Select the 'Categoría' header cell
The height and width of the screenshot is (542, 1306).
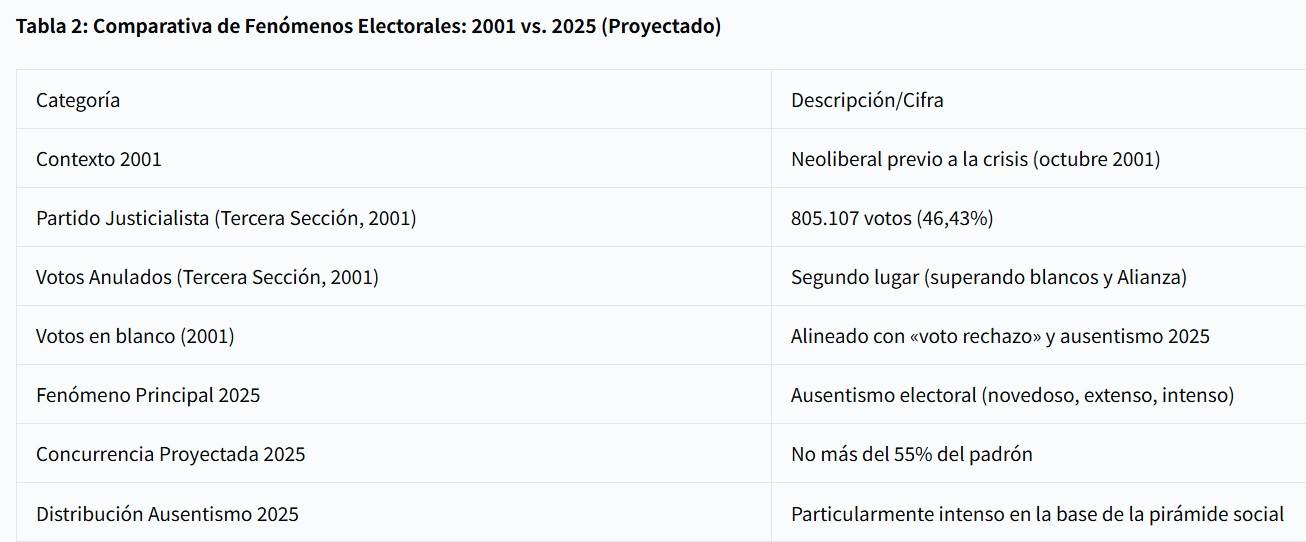pos(394,100)
